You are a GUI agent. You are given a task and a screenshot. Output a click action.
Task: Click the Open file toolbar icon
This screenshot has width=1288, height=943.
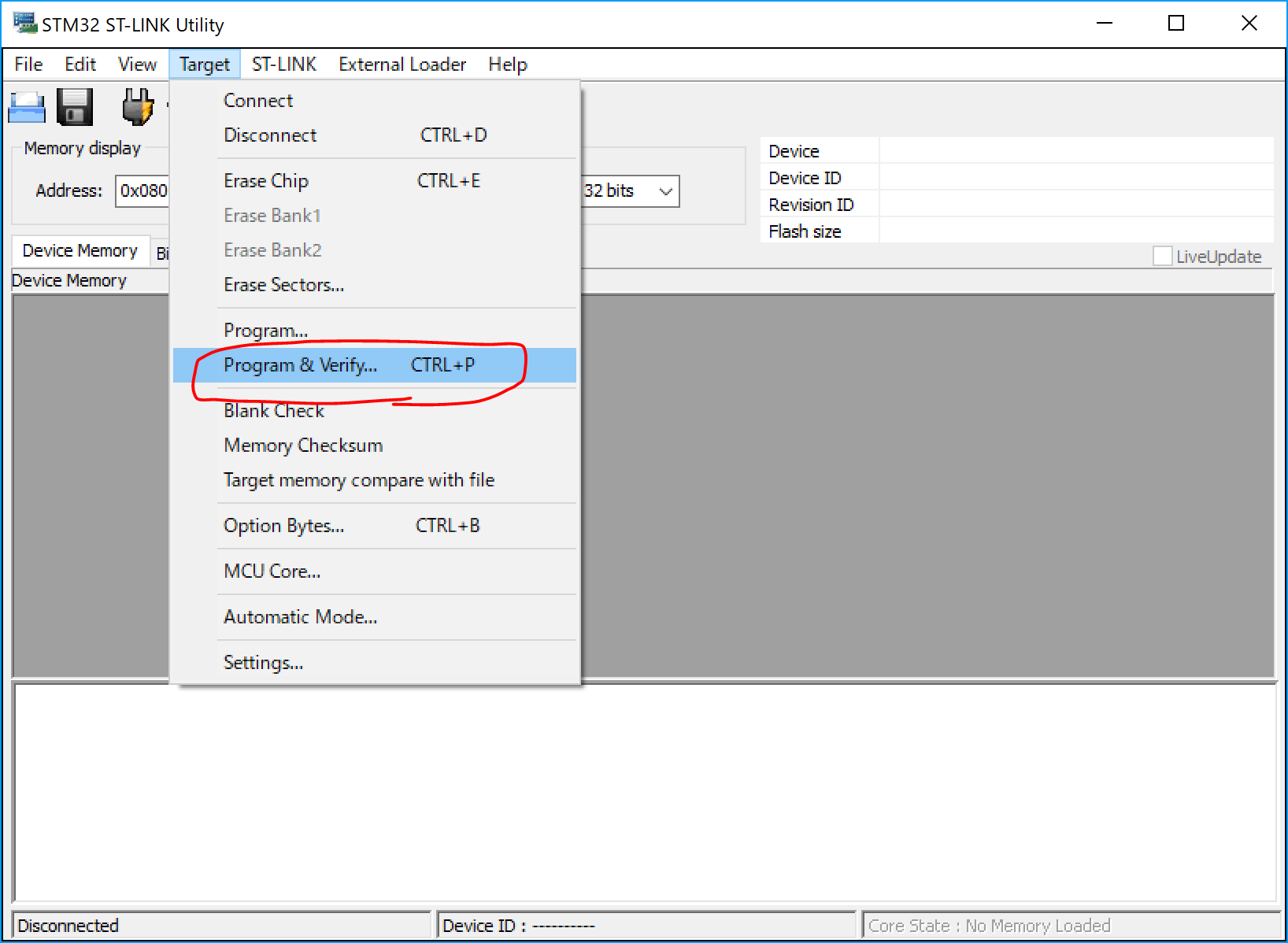coord(27,107)
